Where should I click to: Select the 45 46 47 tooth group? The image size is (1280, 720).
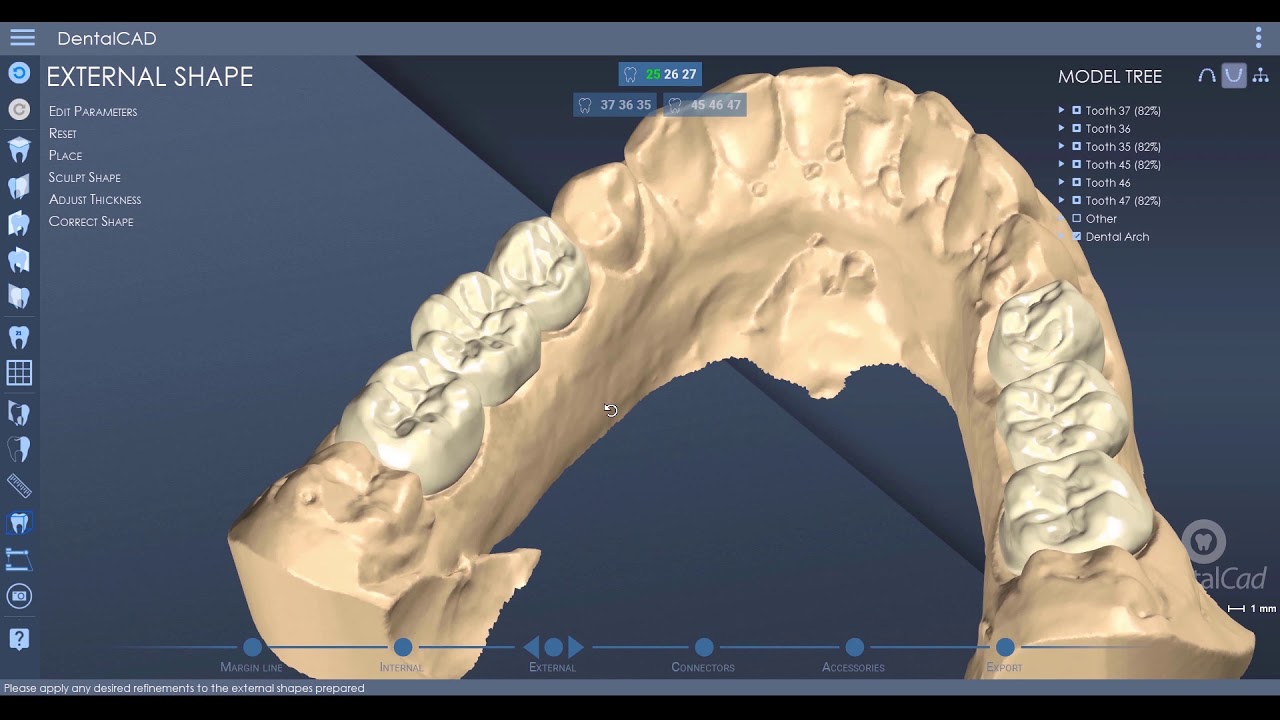pyautogui.click(x=705, y=105)
